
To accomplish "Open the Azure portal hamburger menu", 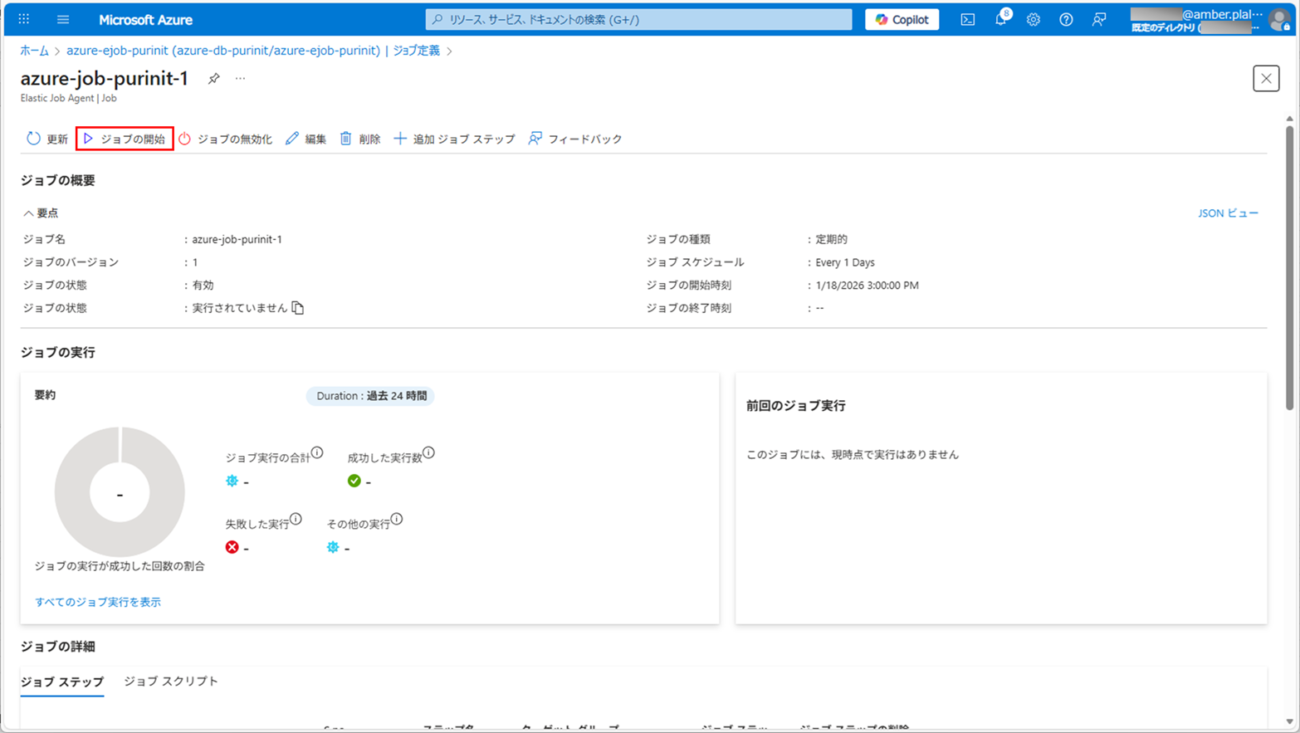I will [x=63, y=19].
